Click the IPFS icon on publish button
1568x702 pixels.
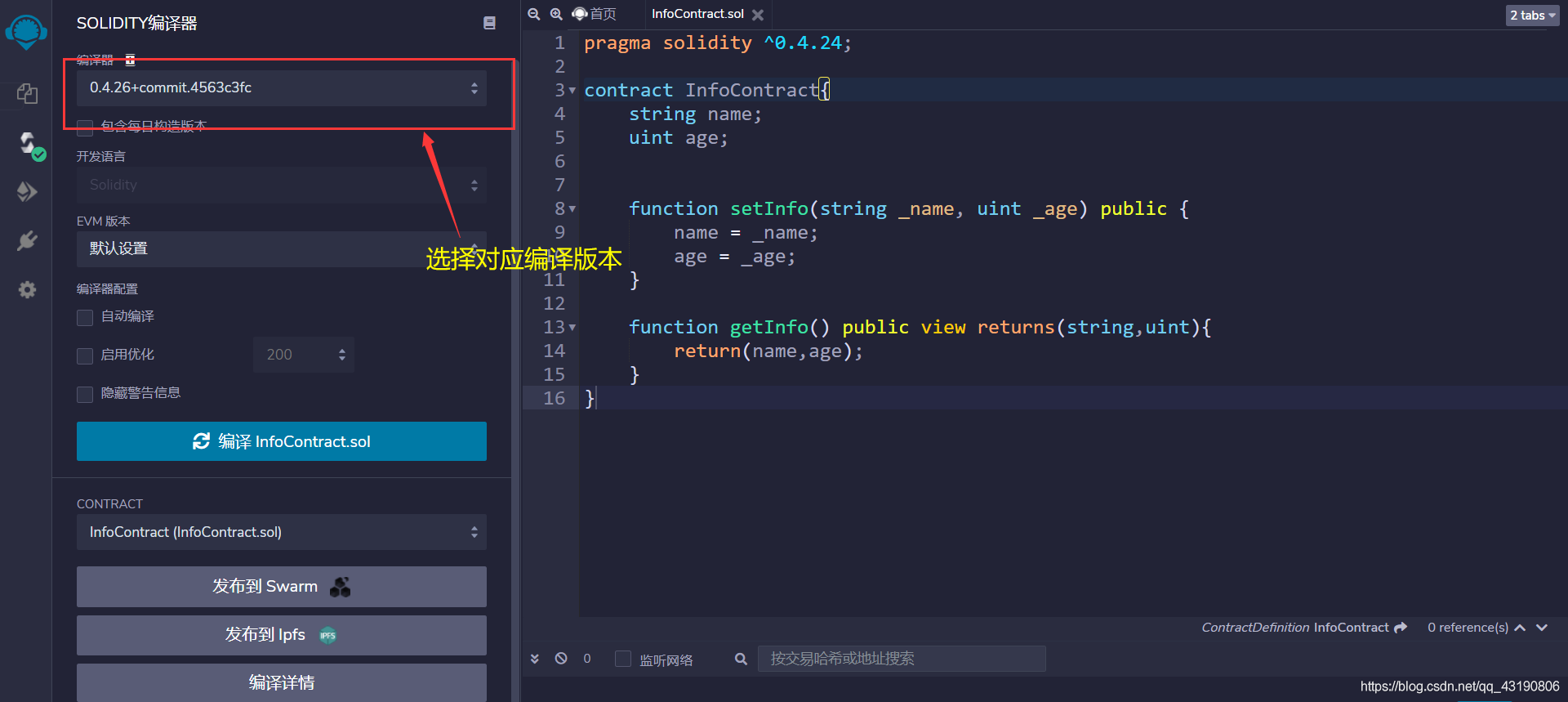[327, 635]
